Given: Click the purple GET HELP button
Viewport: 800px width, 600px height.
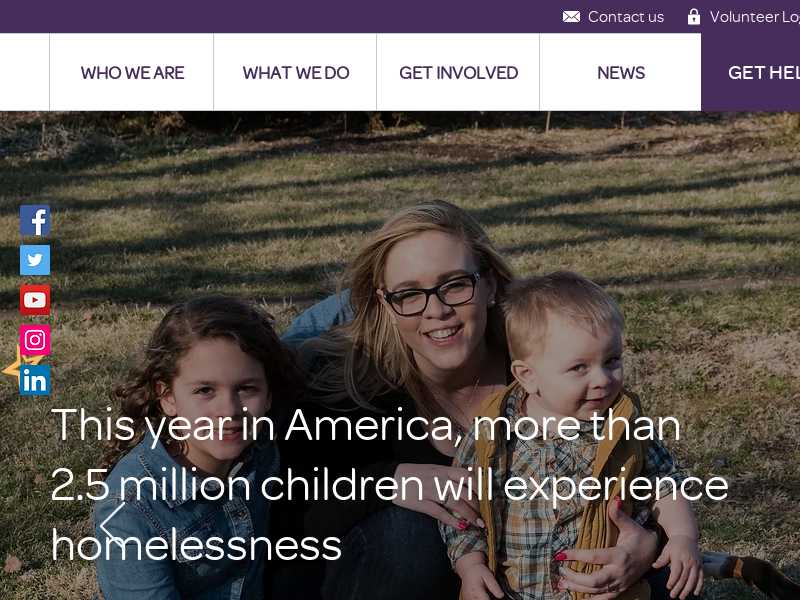Looking at the screenshot, I should click(x=751, y=72).
